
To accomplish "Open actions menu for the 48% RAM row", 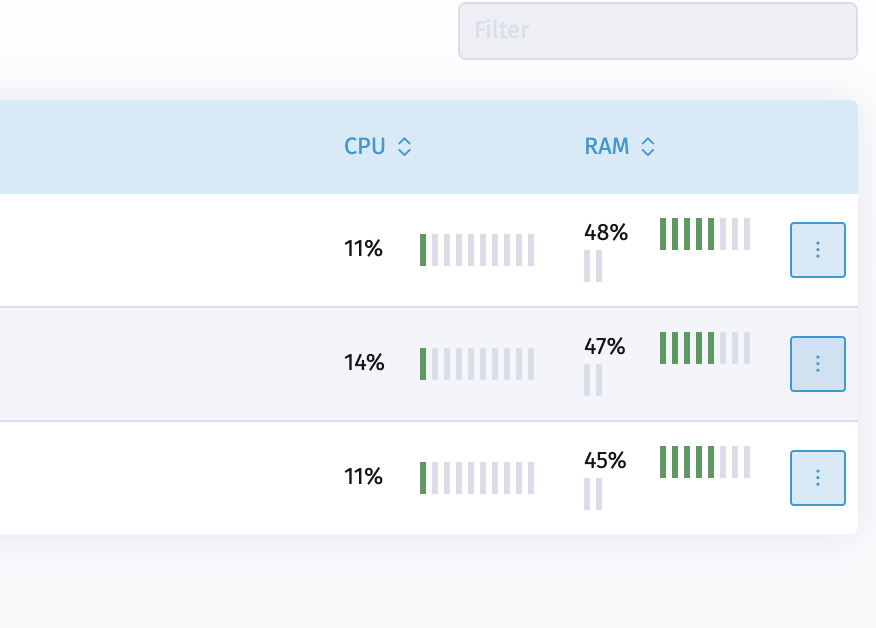I will tap(817, 250).
